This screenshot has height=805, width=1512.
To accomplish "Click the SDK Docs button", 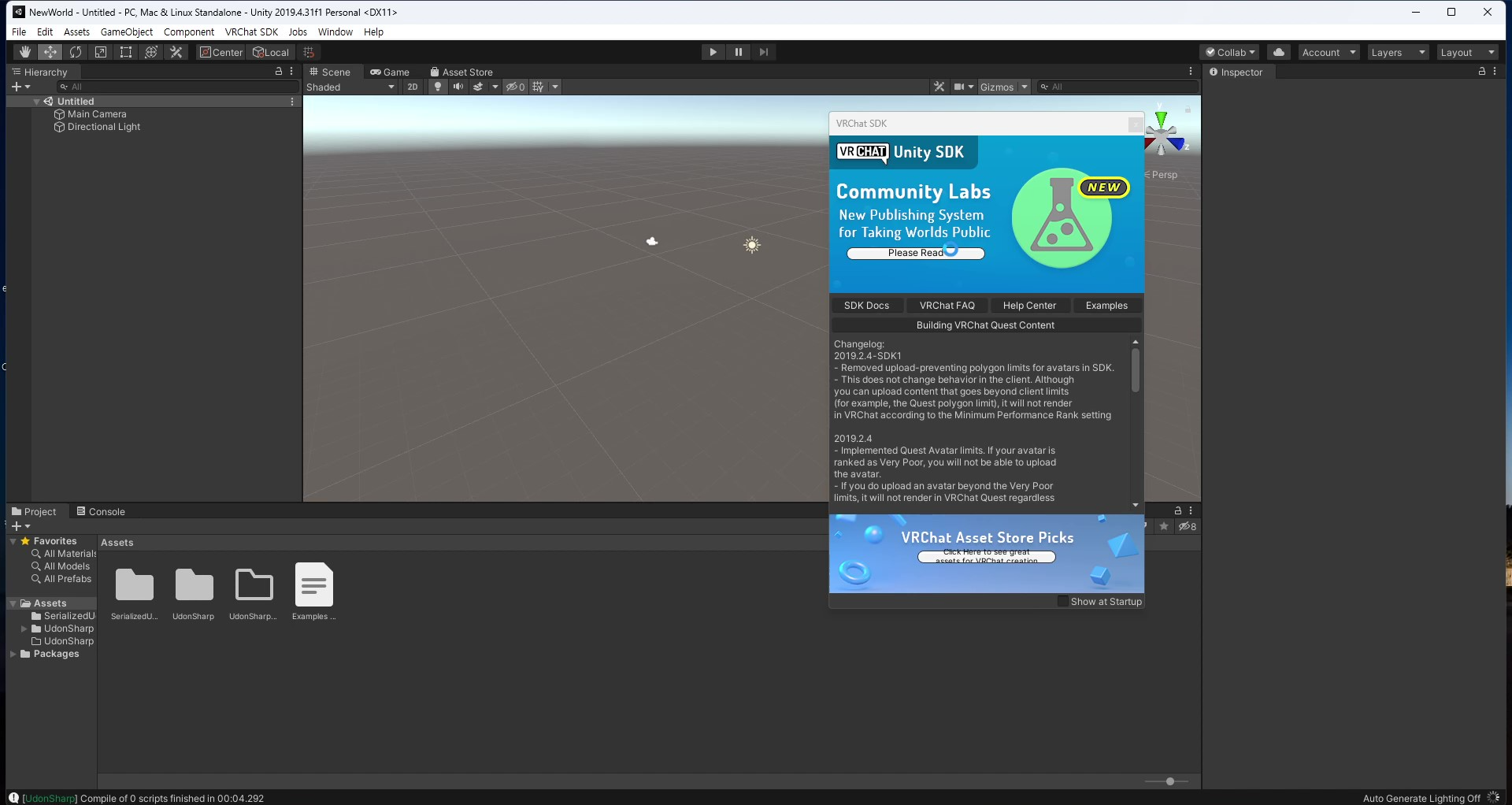I will click(866, 306).
